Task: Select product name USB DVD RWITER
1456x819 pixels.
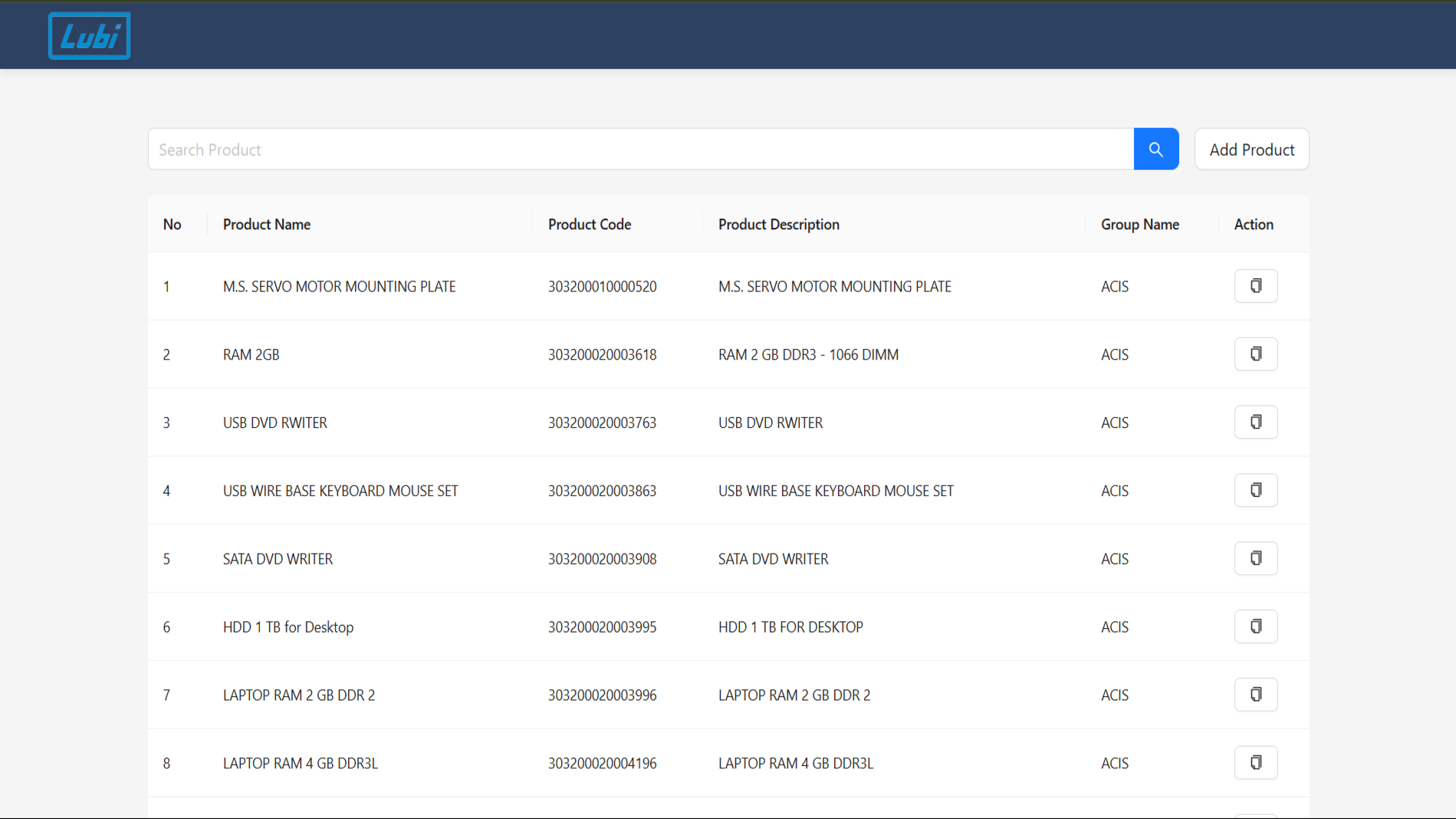Action: click(274, 423)
